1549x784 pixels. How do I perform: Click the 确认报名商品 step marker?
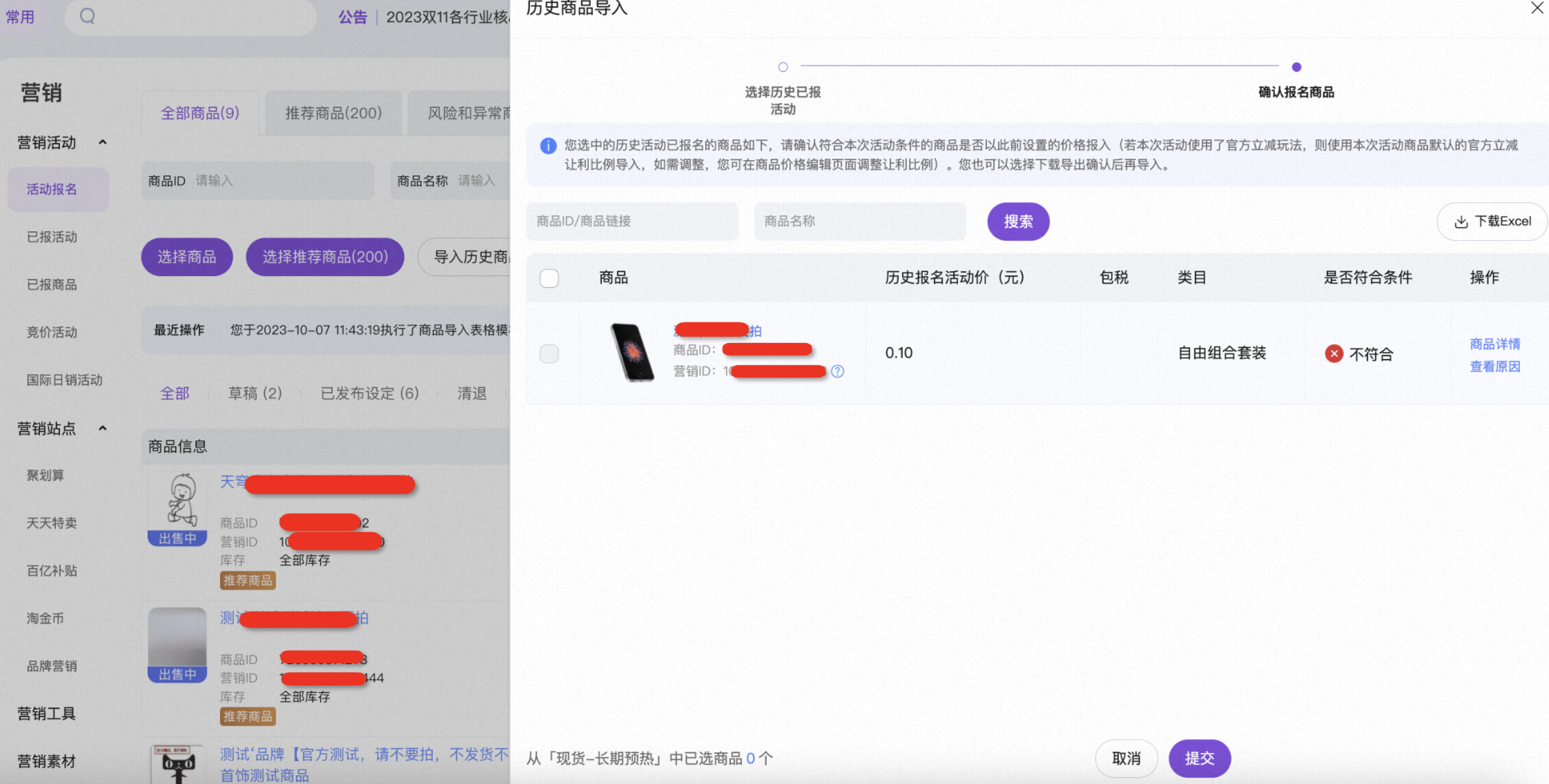click(x=1296, y=67)
